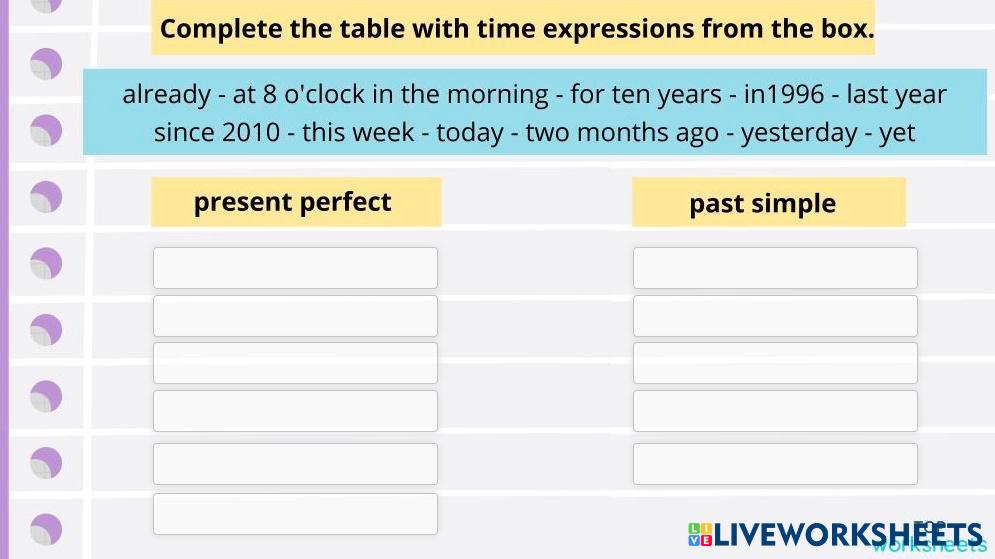Select the second past simple answer box
This screenshot has height=559, width=995.
click(775, 316)
